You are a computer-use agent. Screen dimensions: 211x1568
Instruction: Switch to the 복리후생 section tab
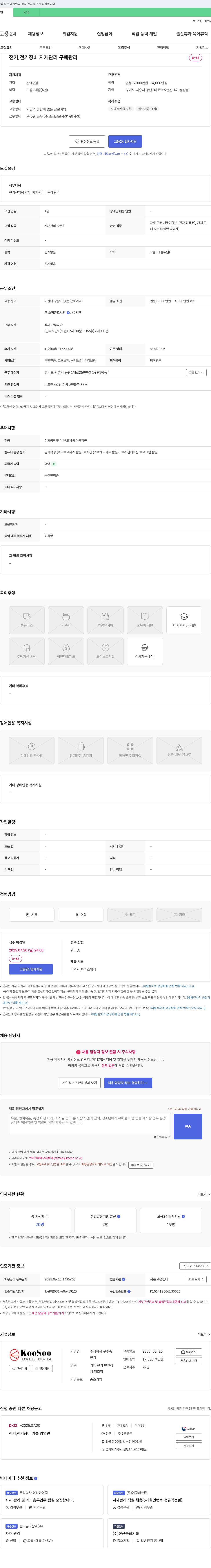[x=124, y=47]
